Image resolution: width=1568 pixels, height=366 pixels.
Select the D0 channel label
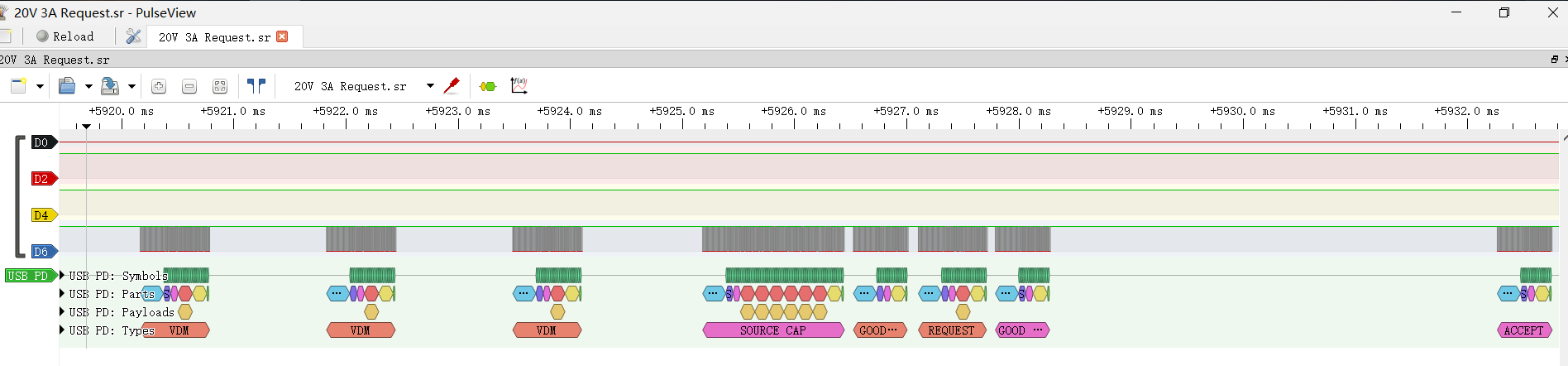[43, 142]
